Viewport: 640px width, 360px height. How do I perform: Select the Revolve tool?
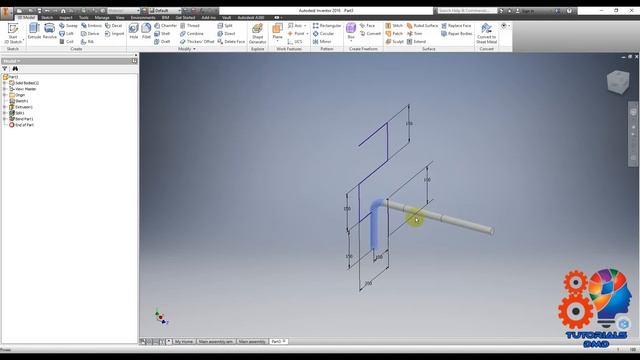pos(49,31)
